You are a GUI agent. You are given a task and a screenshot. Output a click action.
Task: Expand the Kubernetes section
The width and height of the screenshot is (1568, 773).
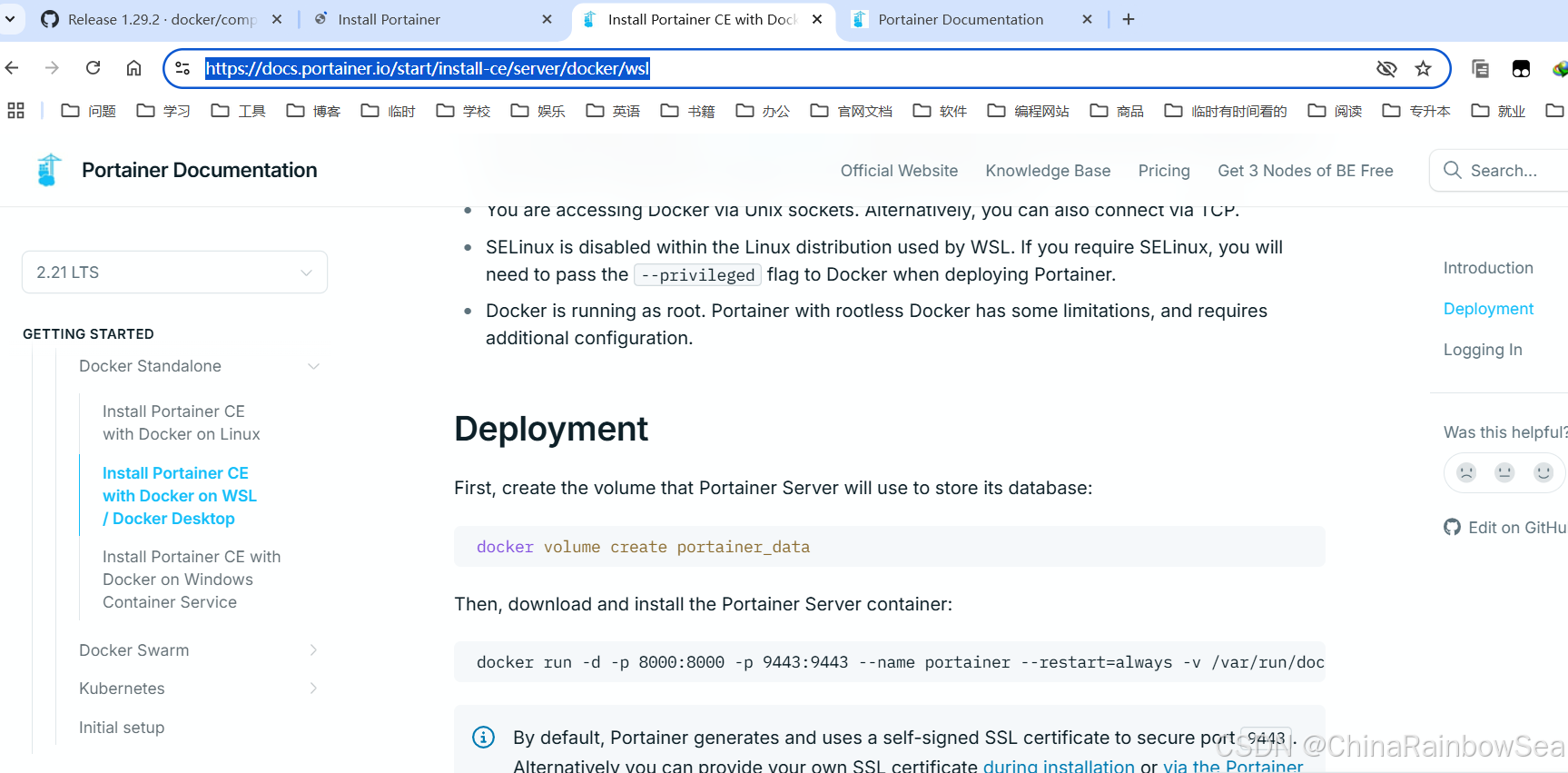click(x=313, y=689)
